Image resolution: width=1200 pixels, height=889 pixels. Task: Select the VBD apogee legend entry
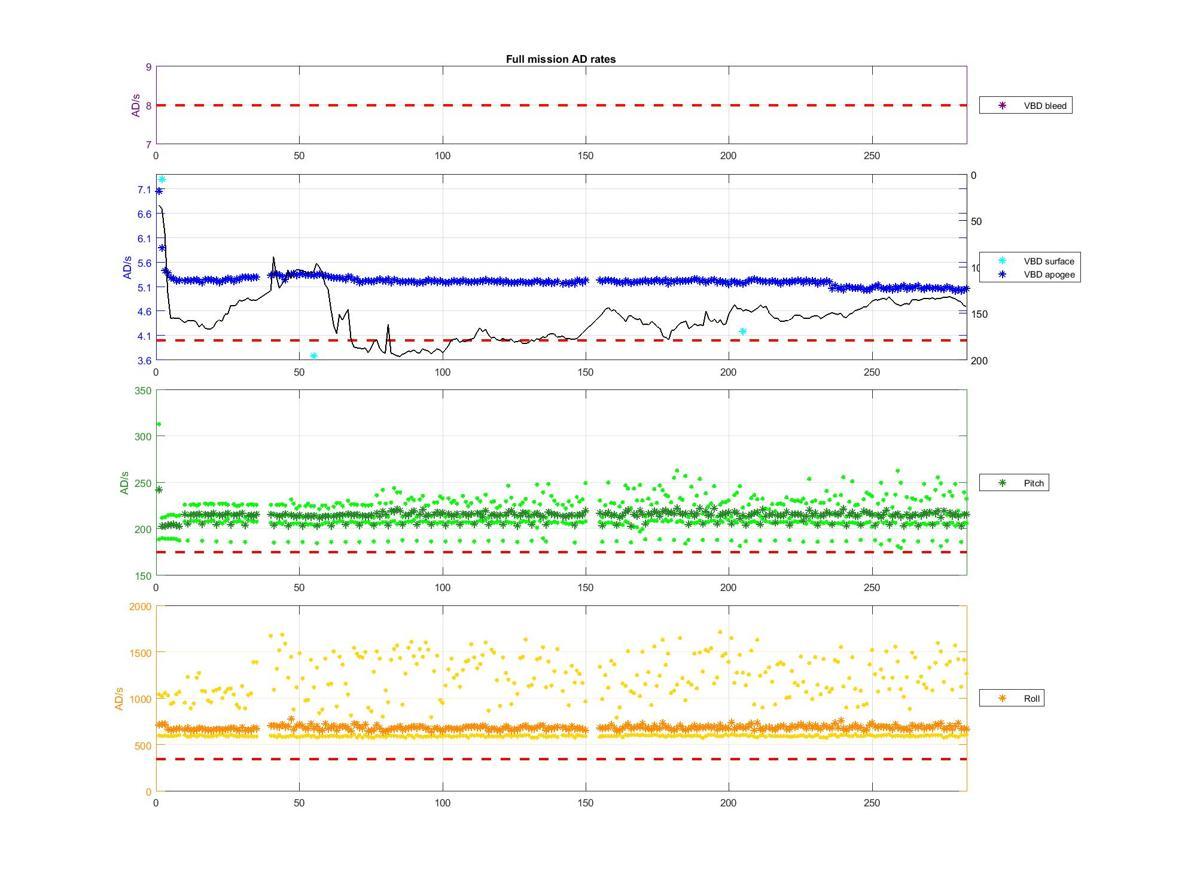(1029, 274)
